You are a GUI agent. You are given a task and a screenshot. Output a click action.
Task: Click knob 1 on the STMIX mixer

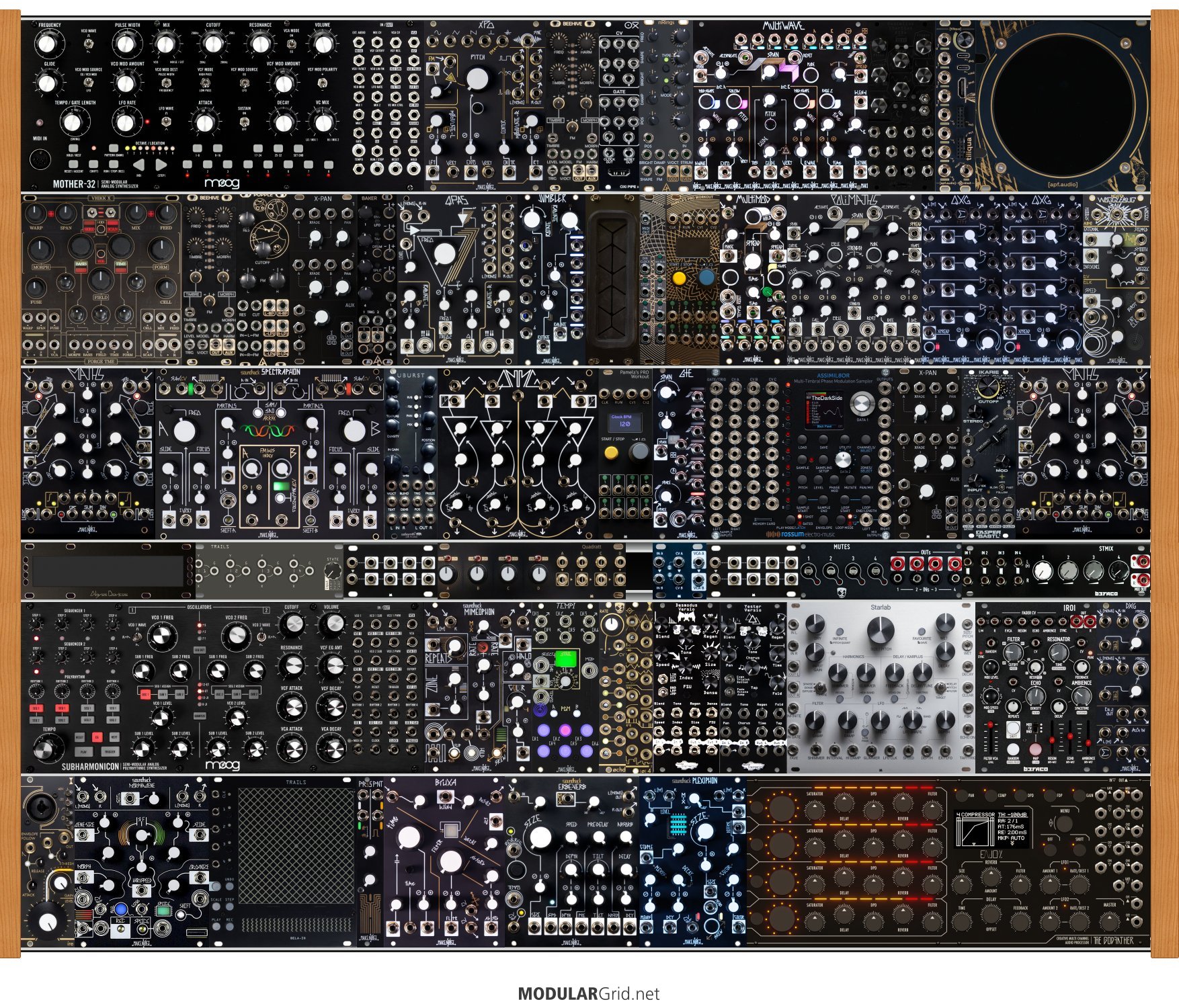pyautogui.click(x=1043, y=572)
